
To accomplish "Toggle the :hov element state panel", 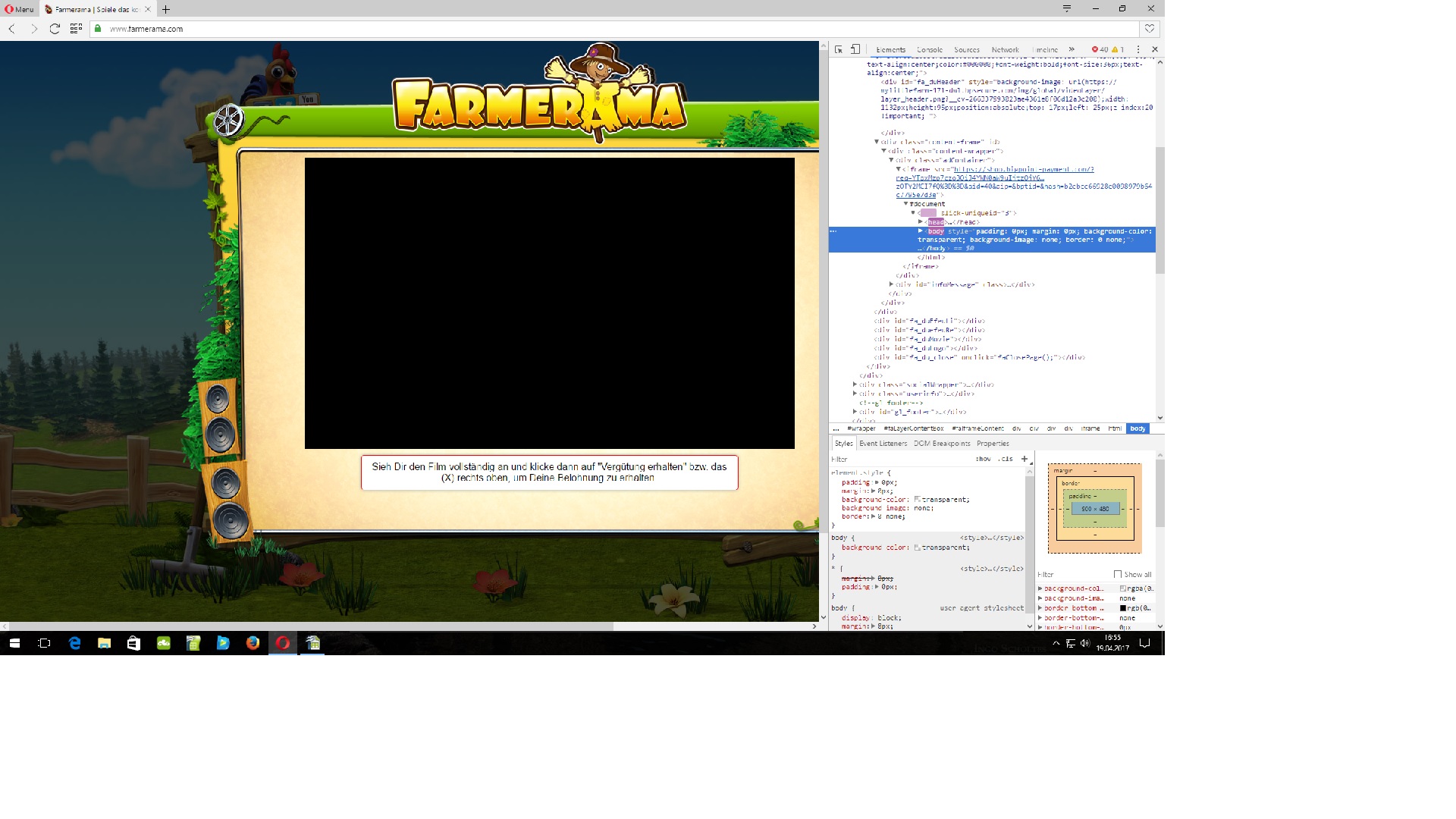I will click(x=983, y=459).
